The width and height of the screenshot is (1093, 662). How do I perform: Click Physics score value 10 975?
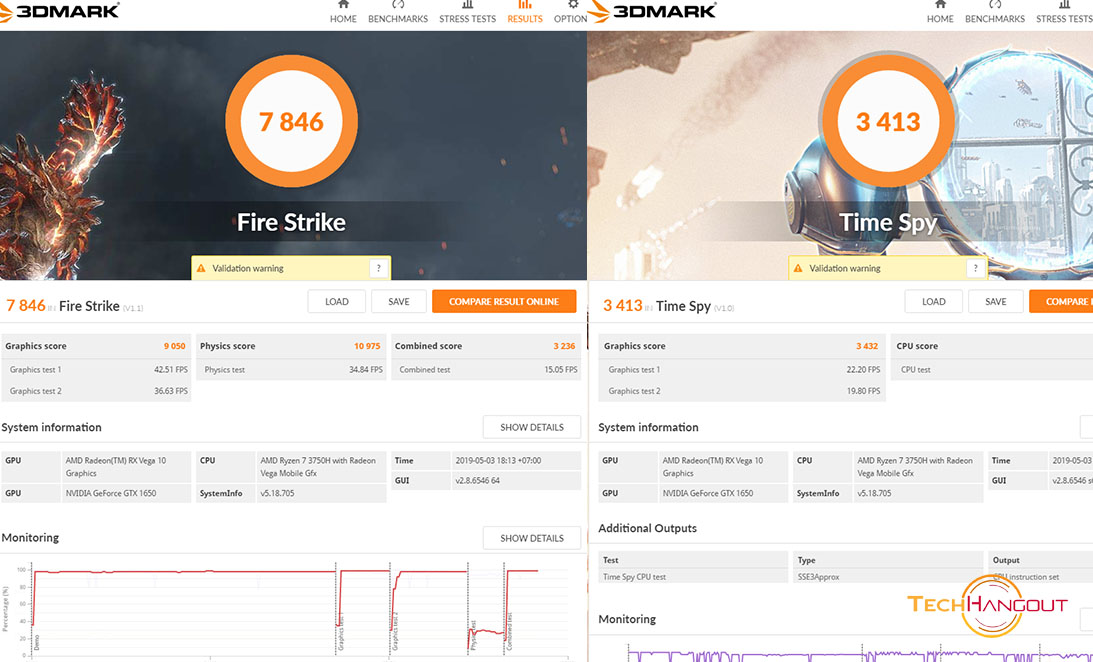tap(367, 346)
